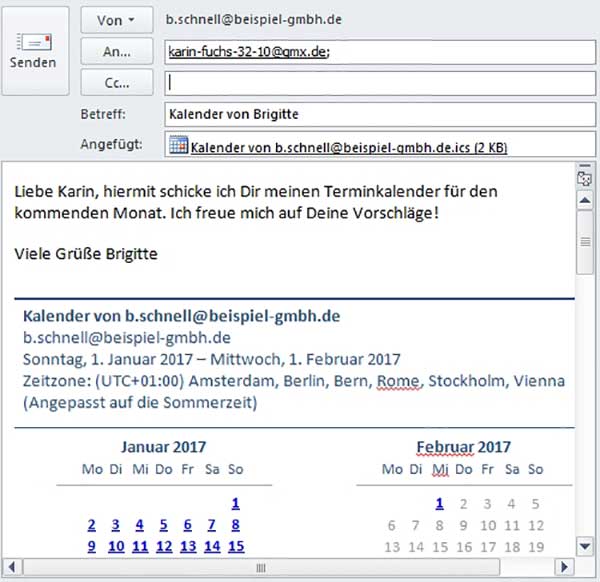
Task: Click the Betreff: label
Action: [x=103, y=114]
